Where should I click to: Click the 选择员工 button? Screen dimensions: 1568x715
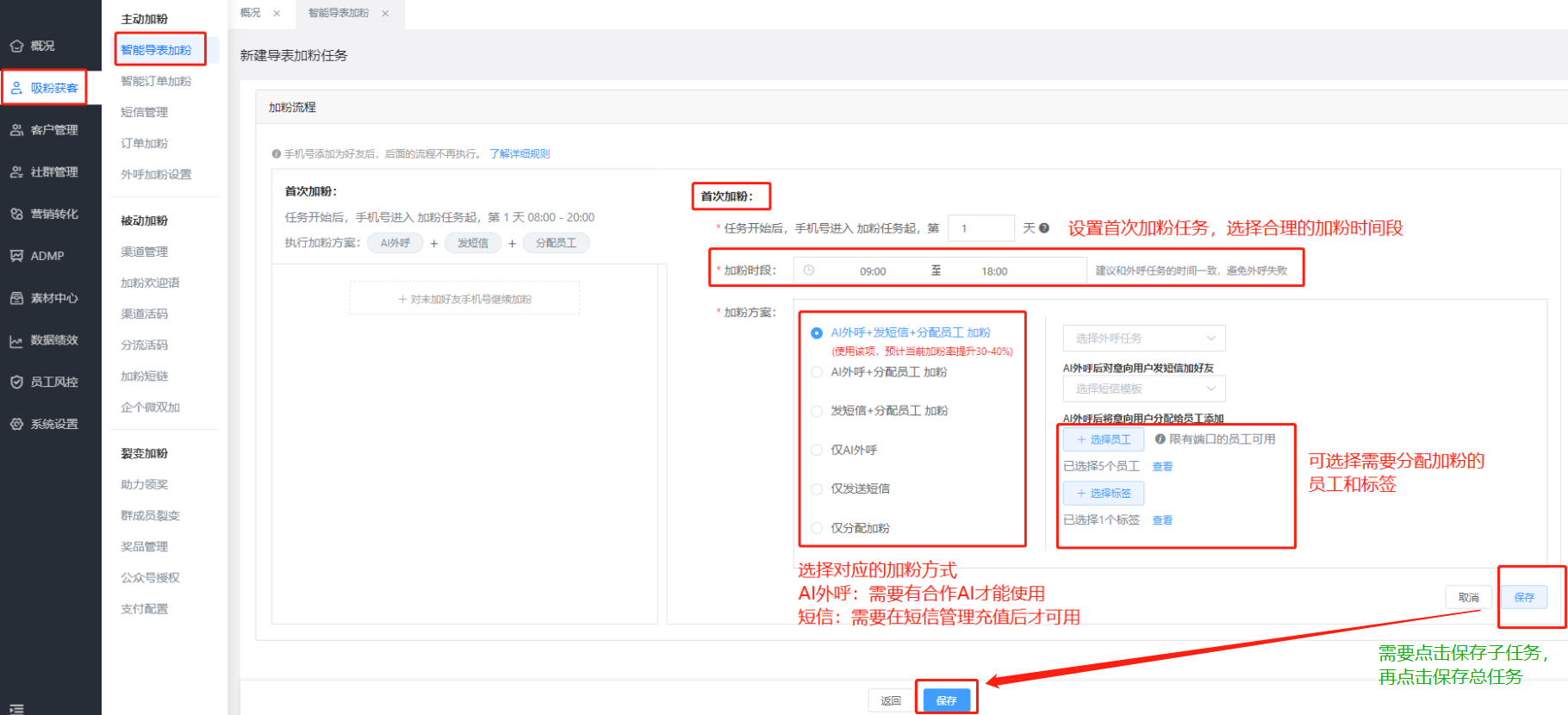click(1103, 439)
